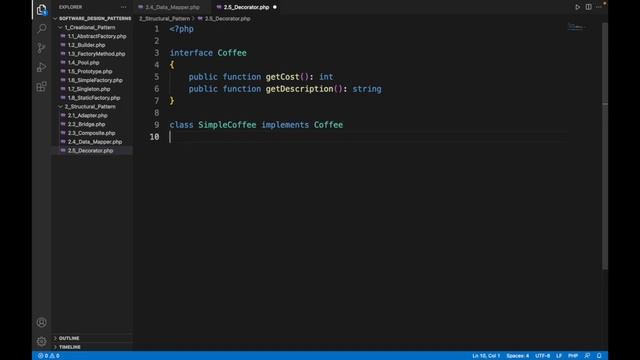
Task: Click 2.5_Decorator.php breadcrumb segment
Action: pos(227,18)
